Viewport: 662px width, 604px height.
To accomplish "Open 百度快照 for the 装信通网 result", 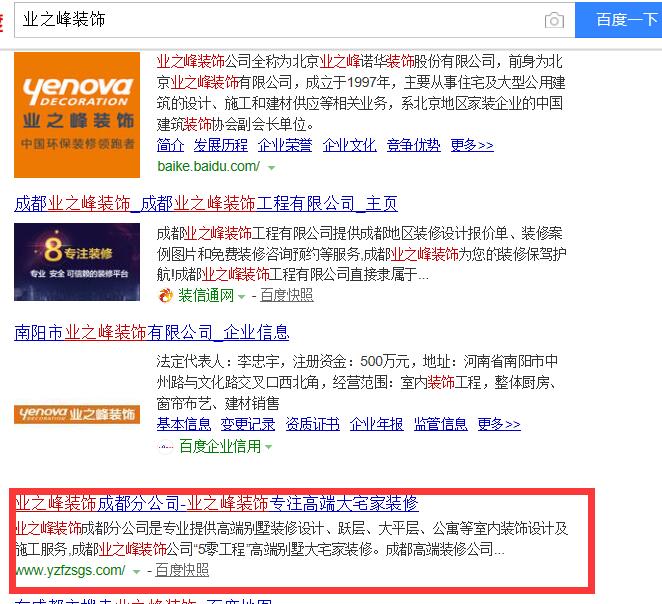I will coord(287,295).
